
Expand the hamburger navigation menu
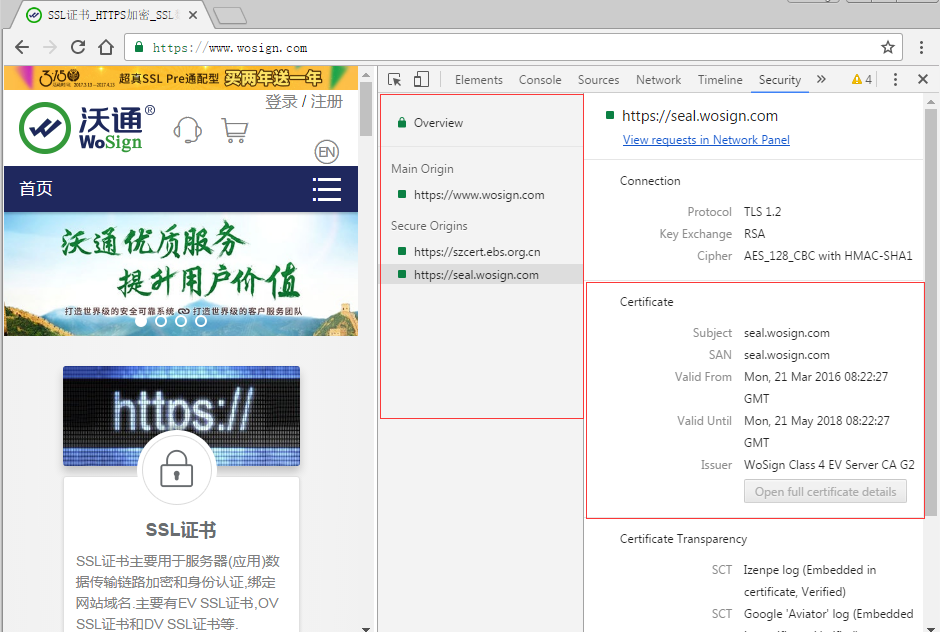click(327, 189)
